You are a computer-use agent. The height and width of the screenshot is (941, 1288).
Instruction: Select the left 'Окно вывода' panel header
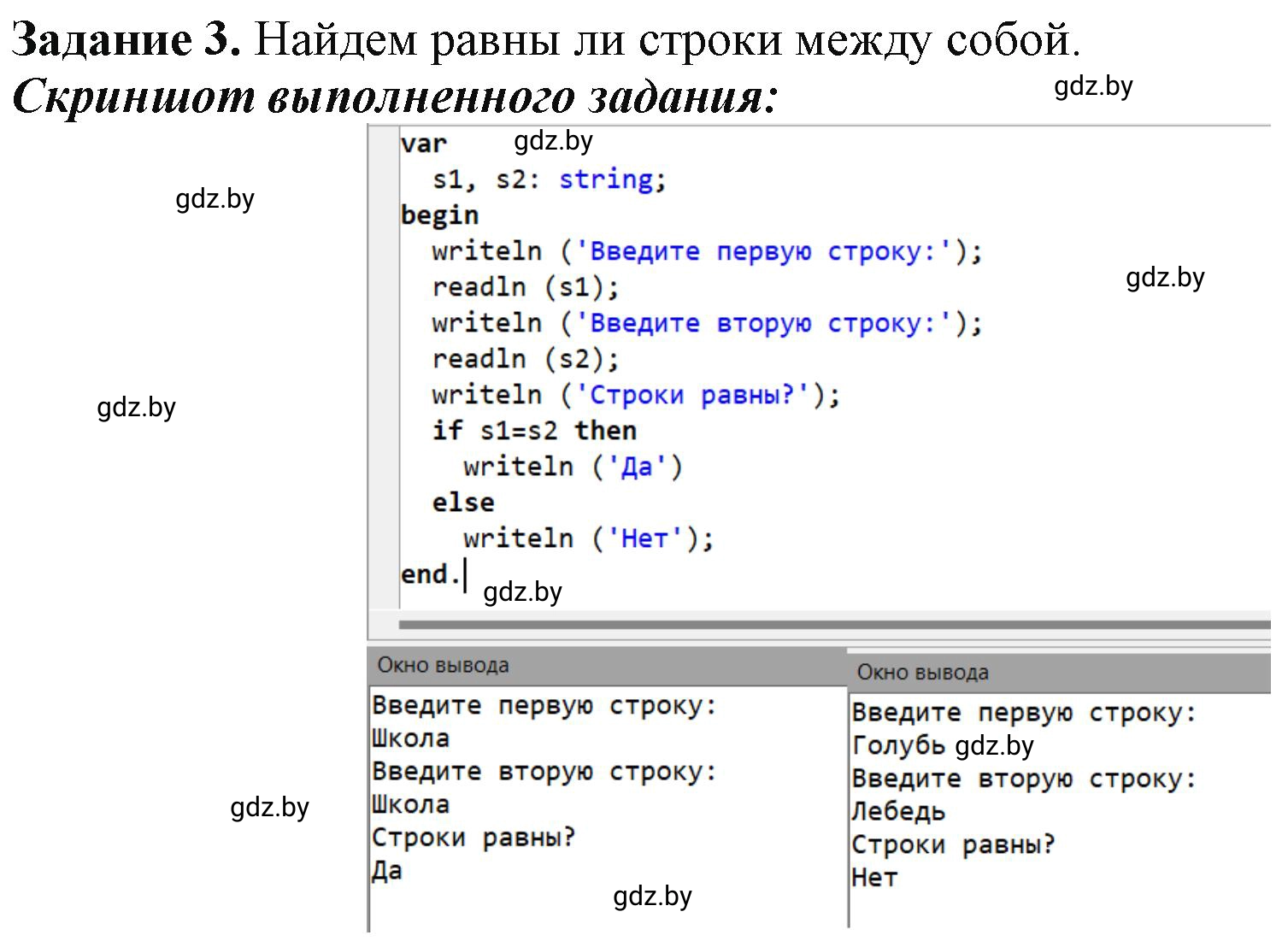(608, 666)
